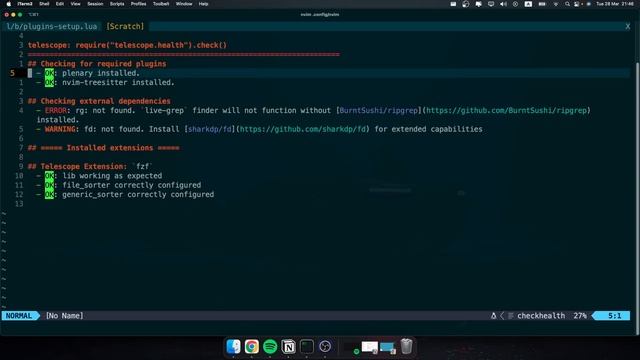Screen dimensions: 640x360
Task: Open the Toolbelt menu
Action: (161, 4)
